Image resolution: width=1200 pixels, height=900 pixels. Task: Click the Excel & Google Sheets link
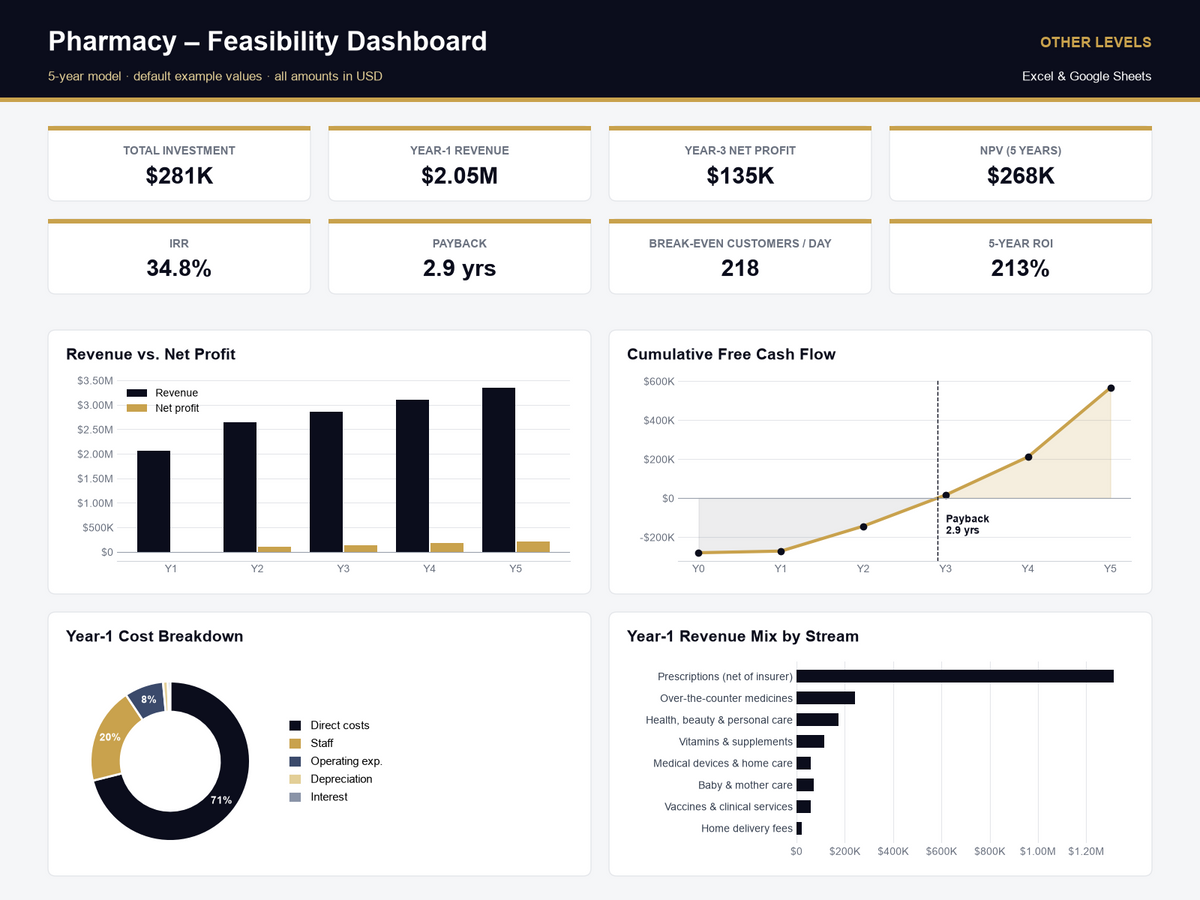point(1086,76)
